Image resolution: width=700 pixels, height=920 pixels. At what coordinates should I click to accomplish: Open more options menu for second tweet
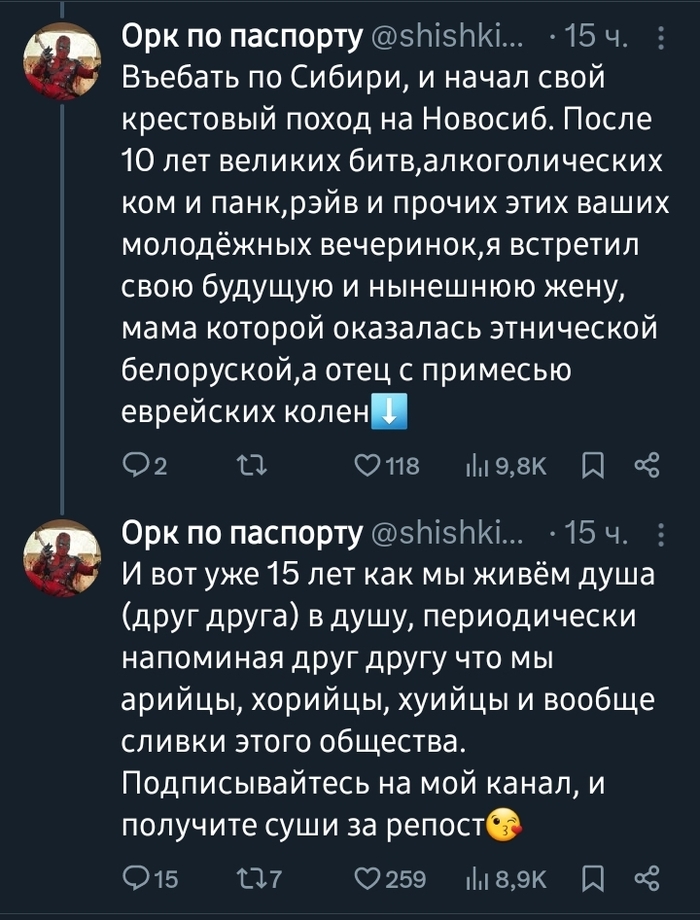(x=660, y=536)
